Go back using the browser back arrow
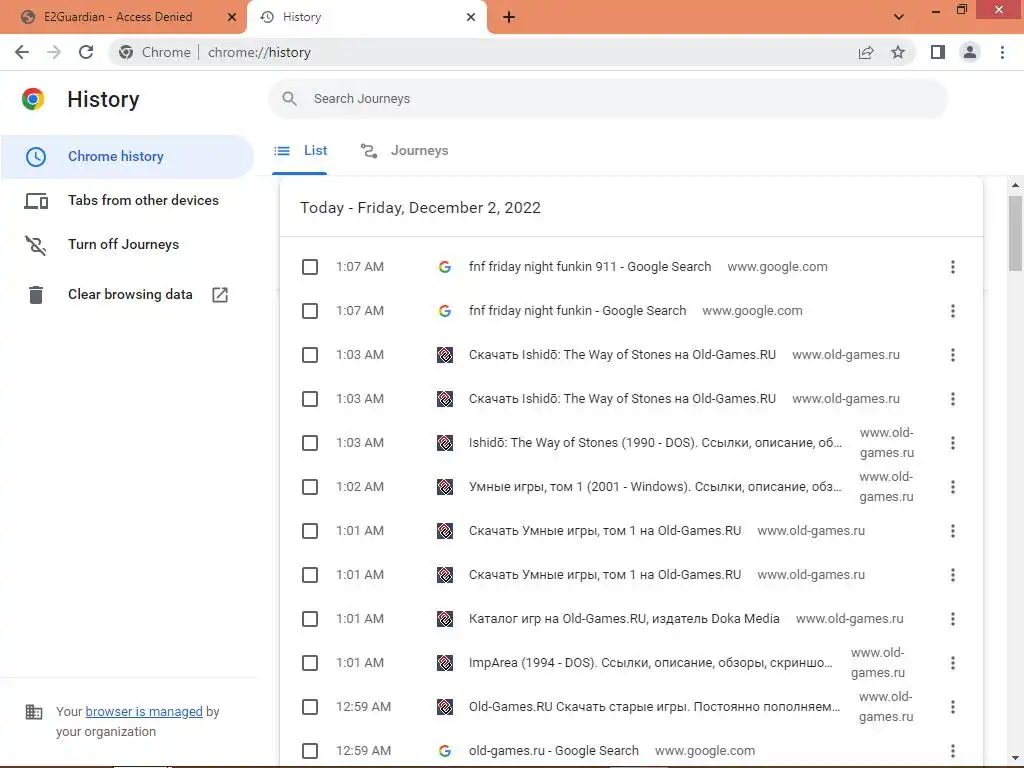Image resolution: width=1024 pixels, height=768 pixels. [x=22, y=52]
